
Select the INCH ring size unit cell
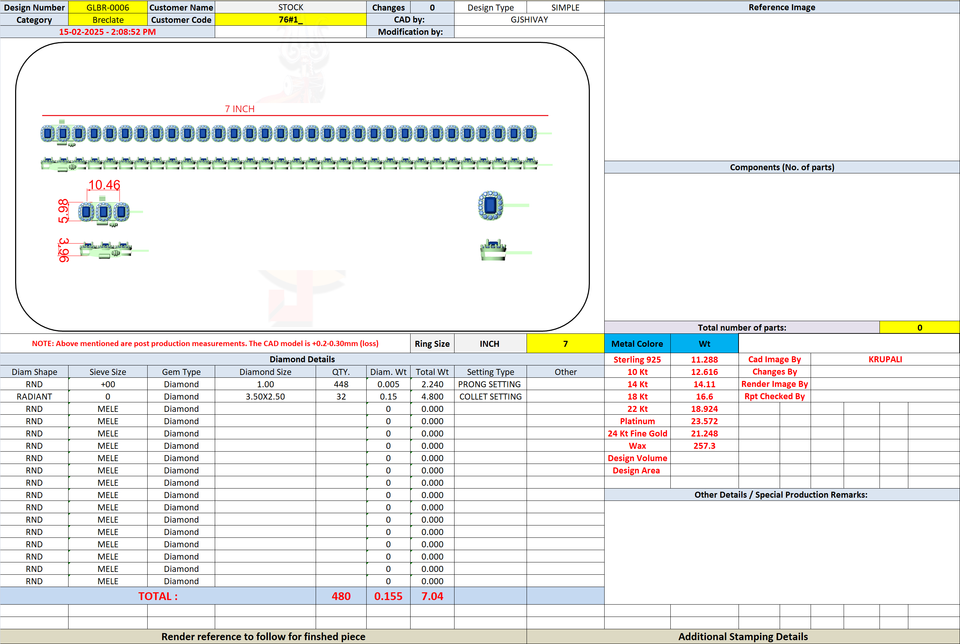coord(490,344)
